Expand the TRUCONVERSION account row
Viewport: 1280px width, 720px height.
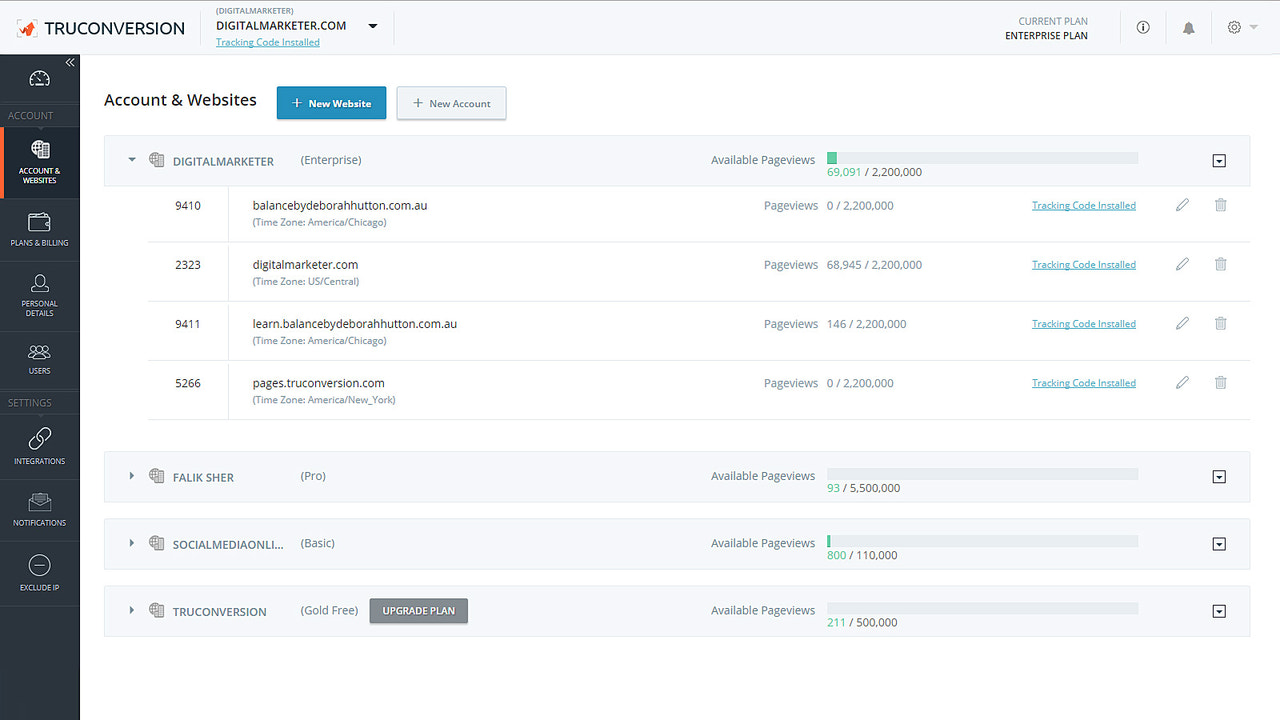tap(131, 610)
